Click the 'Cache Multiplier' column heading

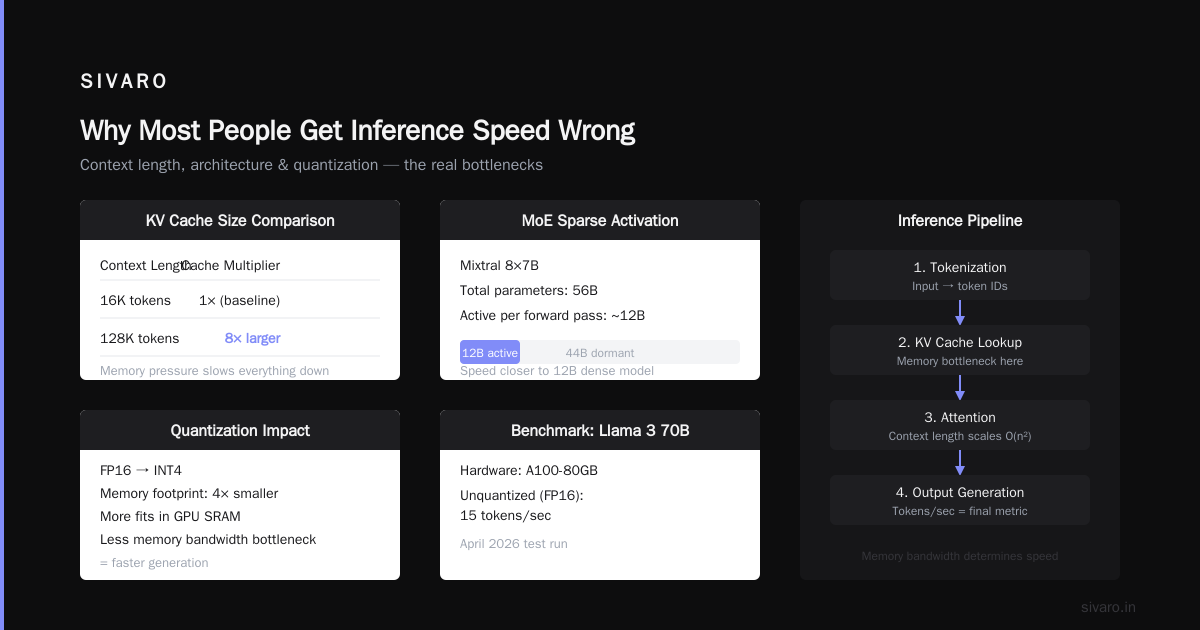[231, 265]
